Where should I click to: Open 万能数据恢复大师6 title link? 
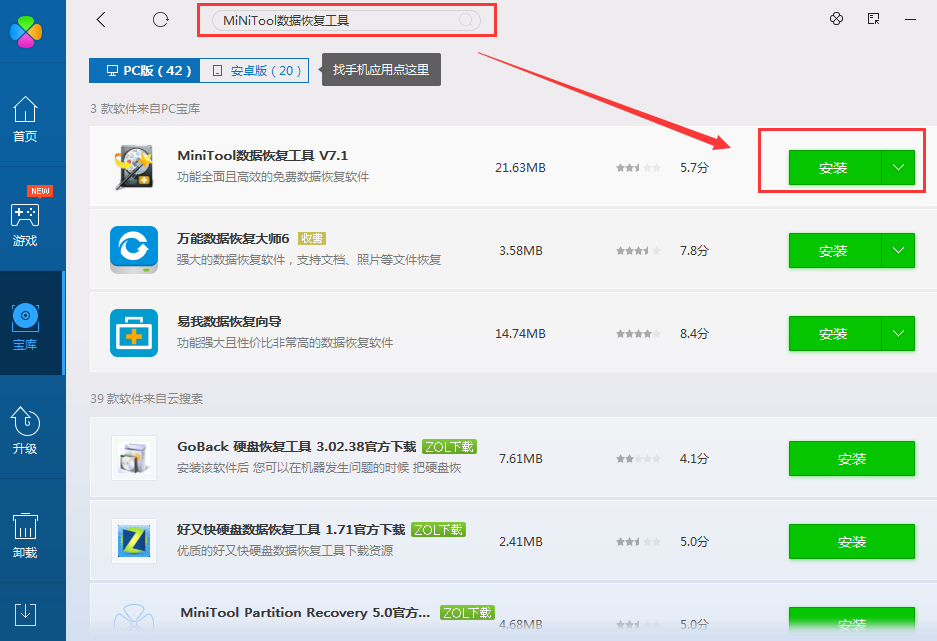click(233, 238)
